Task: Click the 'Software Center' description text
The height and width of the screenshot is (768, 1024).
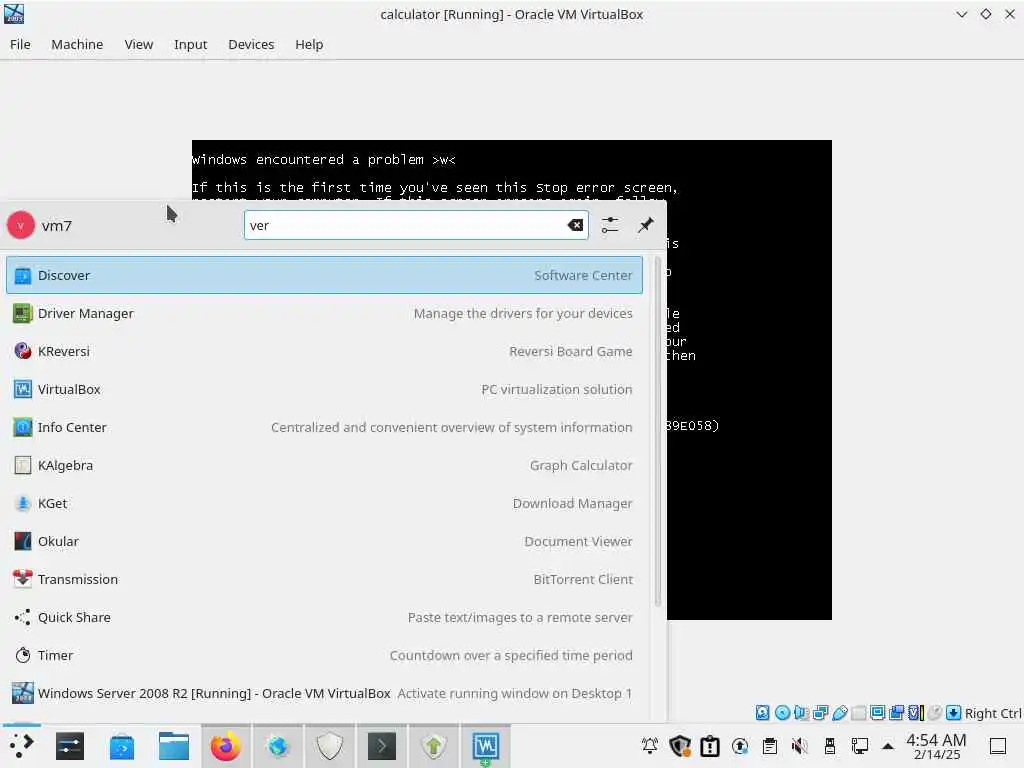Action: pyautogui.click(x=583, y=275)
